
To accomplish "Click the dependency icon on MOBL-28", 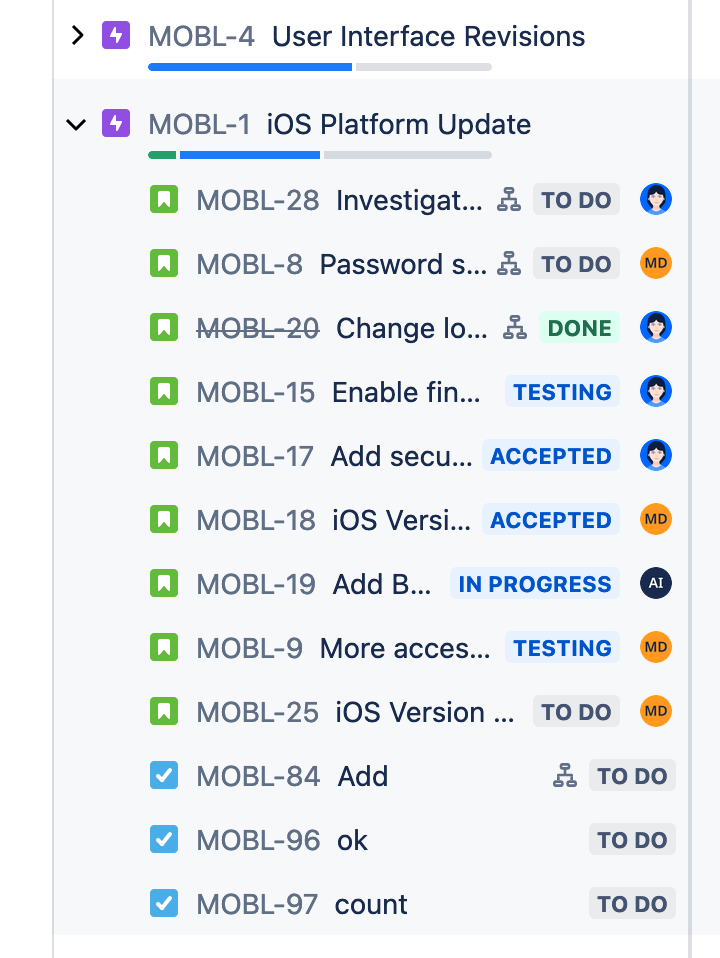I will [x=509, y=199].
